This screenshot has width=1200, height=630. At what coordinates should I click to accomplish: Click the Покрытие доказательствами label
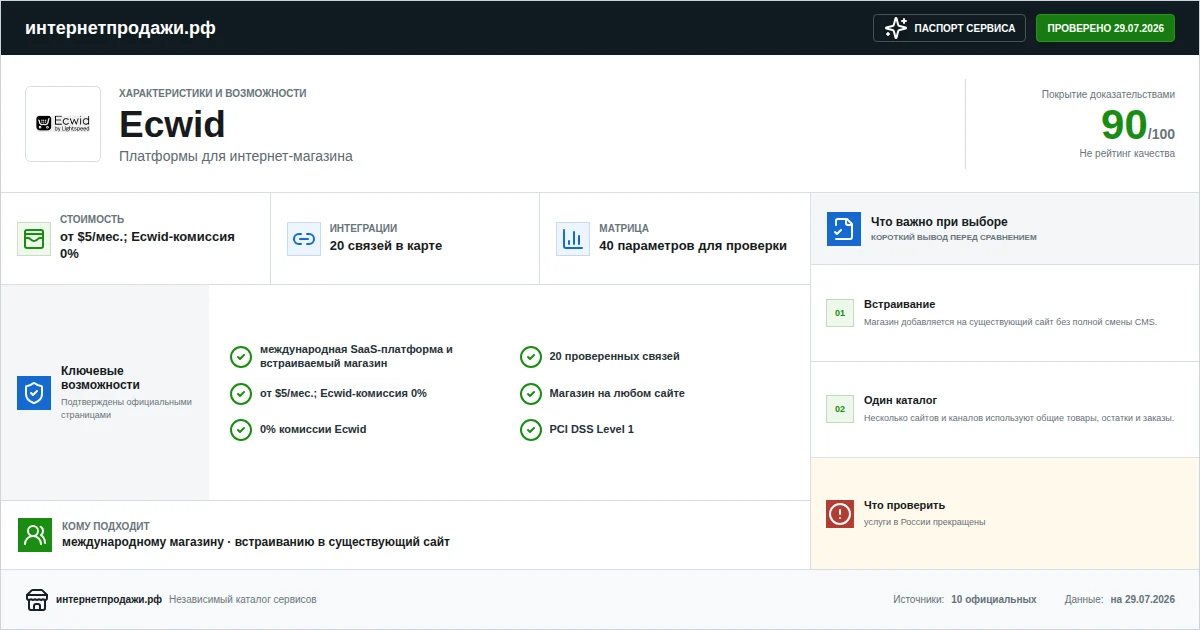(1109, 94)
